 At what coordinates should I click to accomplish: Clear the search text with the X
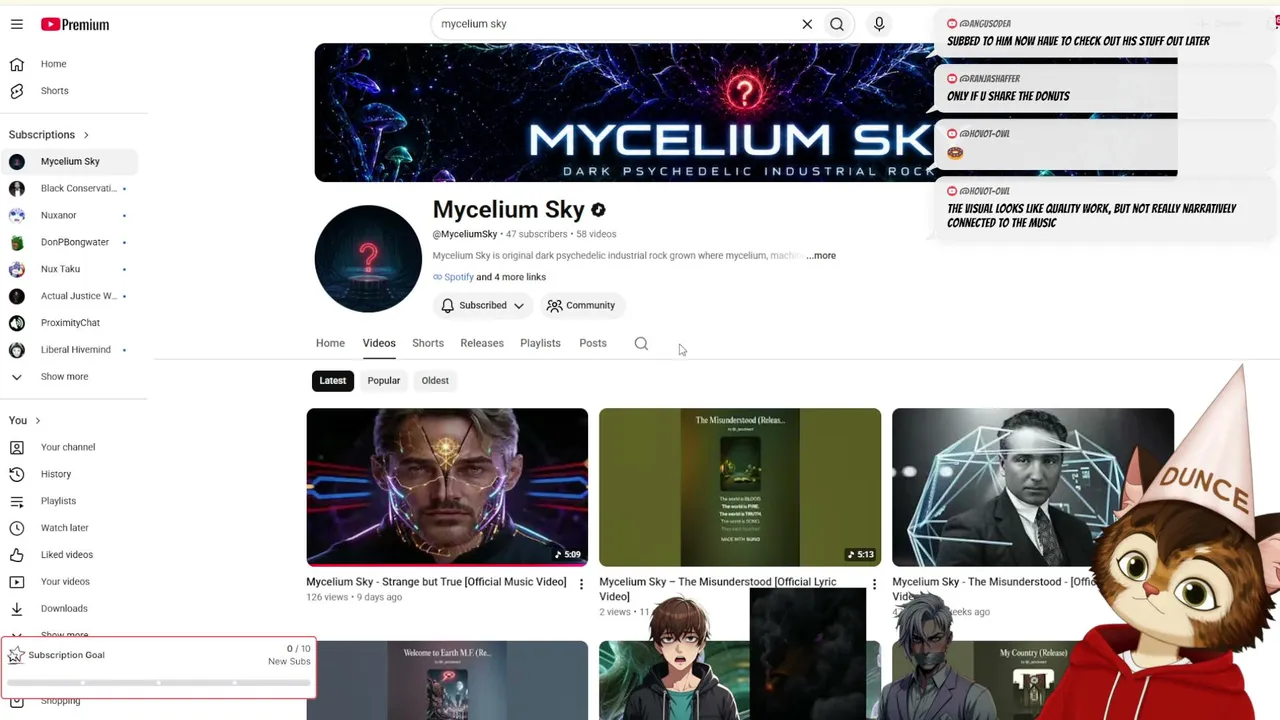pos(807,24)
